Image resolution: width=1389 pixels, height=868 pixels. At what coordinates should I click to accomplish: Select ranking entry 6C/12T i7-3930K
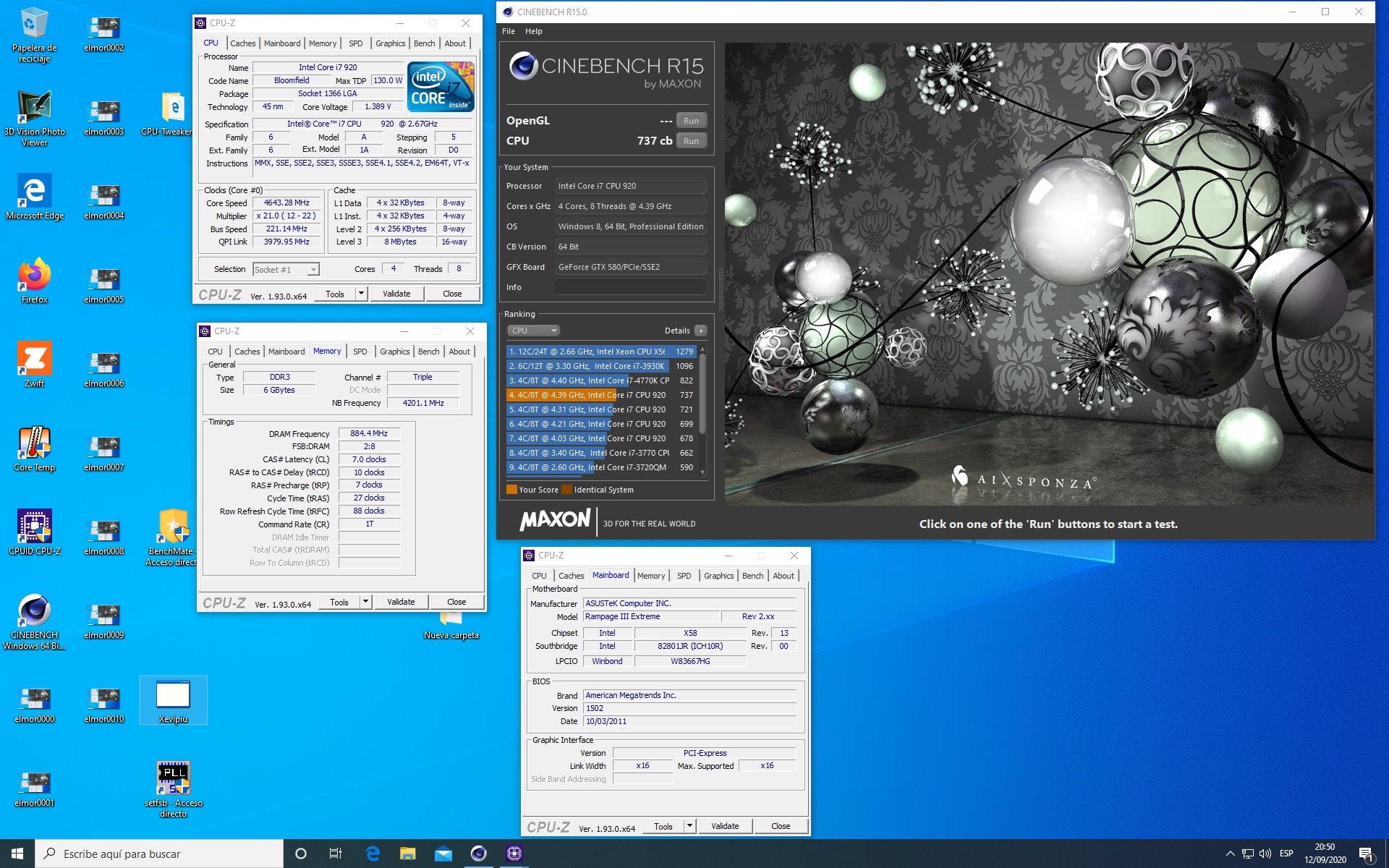tap(601, 366)
